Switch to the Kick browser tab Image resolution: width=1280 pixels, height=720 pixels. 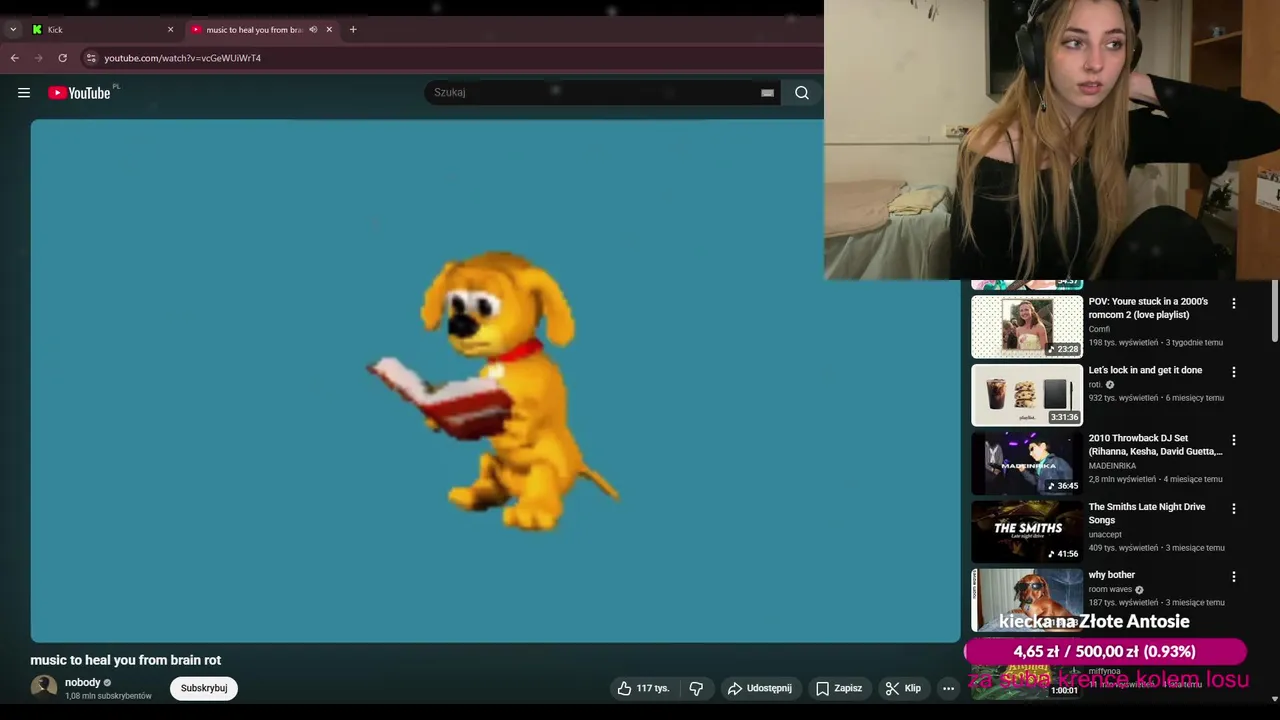click(x=100, y=30)
